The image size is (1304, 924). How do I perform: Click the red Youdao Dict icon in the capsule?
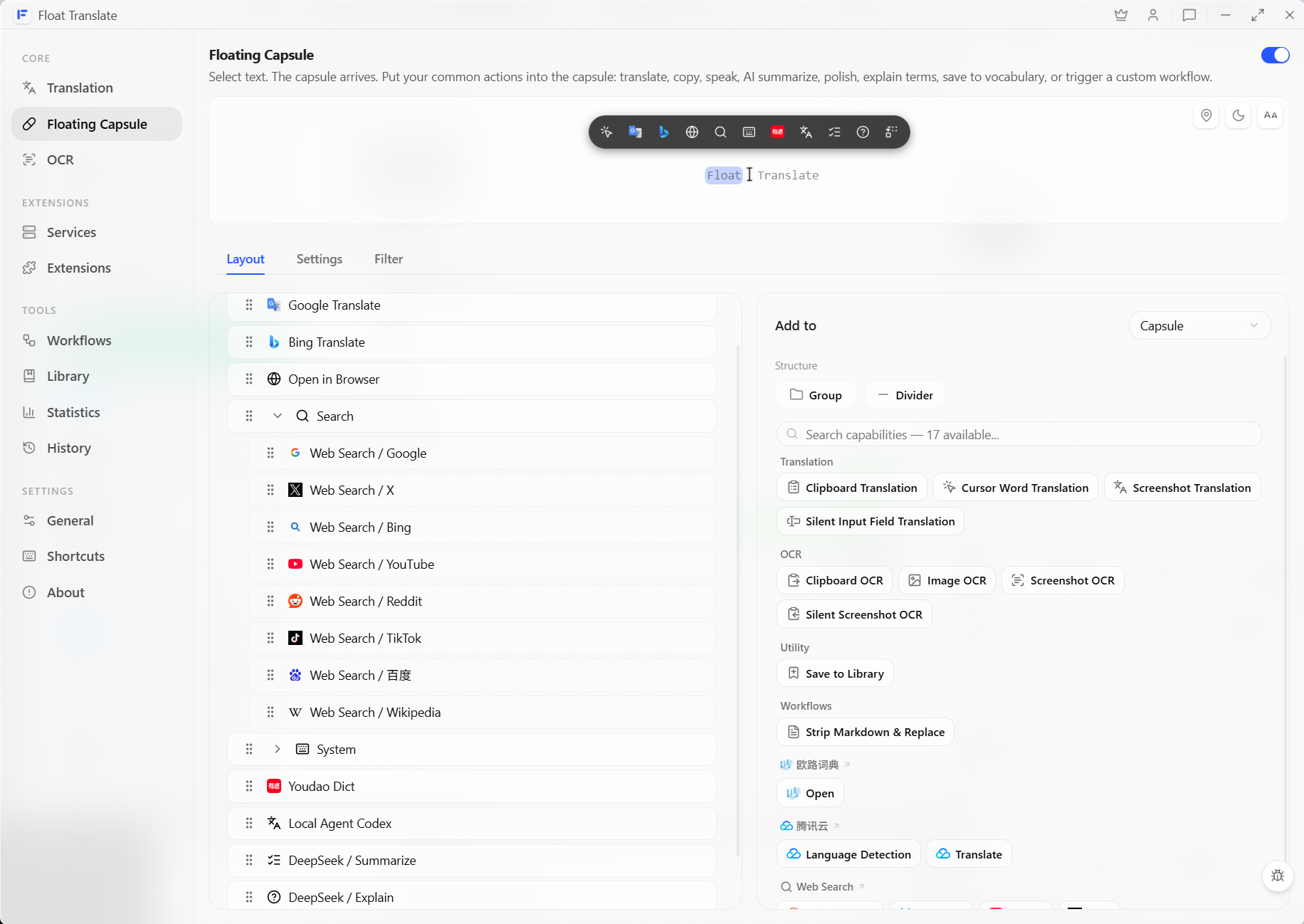click(x=777, y=132)
